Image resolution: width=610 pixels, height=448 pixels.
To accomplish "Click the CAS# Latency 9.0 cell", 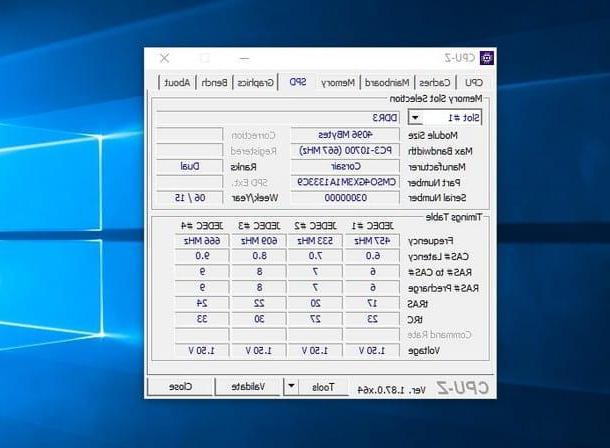I will 202,256.
